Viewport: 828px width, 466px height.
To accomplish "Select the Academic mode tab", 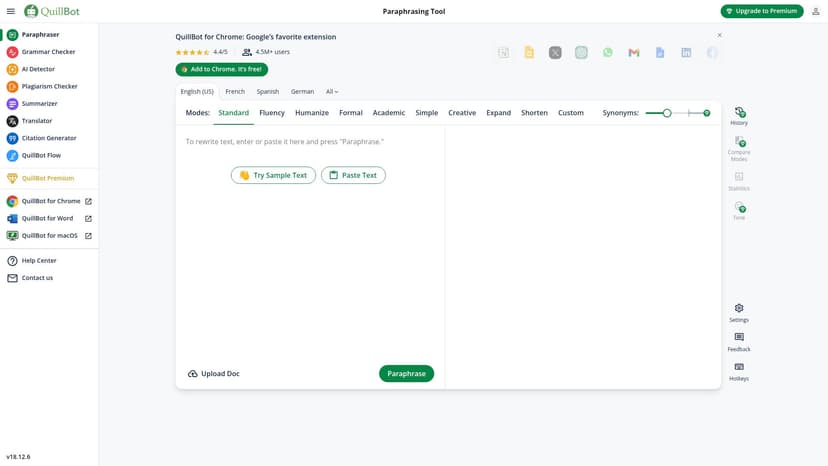I will (x=389, y=113).
